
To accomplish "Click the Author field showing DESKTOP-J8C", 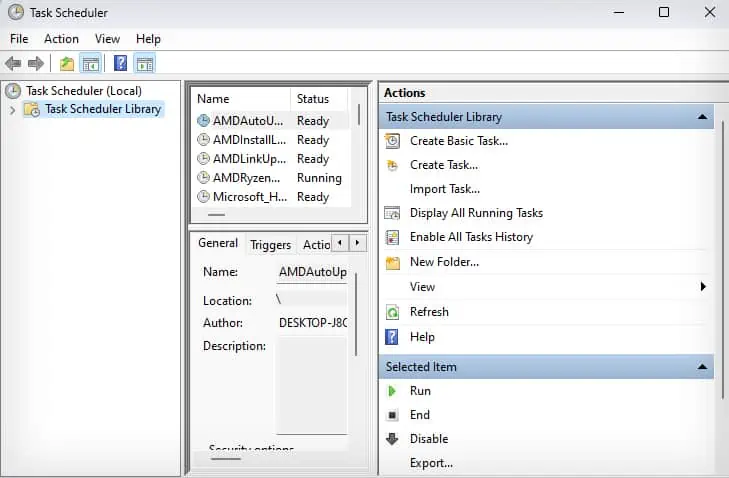I will pos(312,323).
